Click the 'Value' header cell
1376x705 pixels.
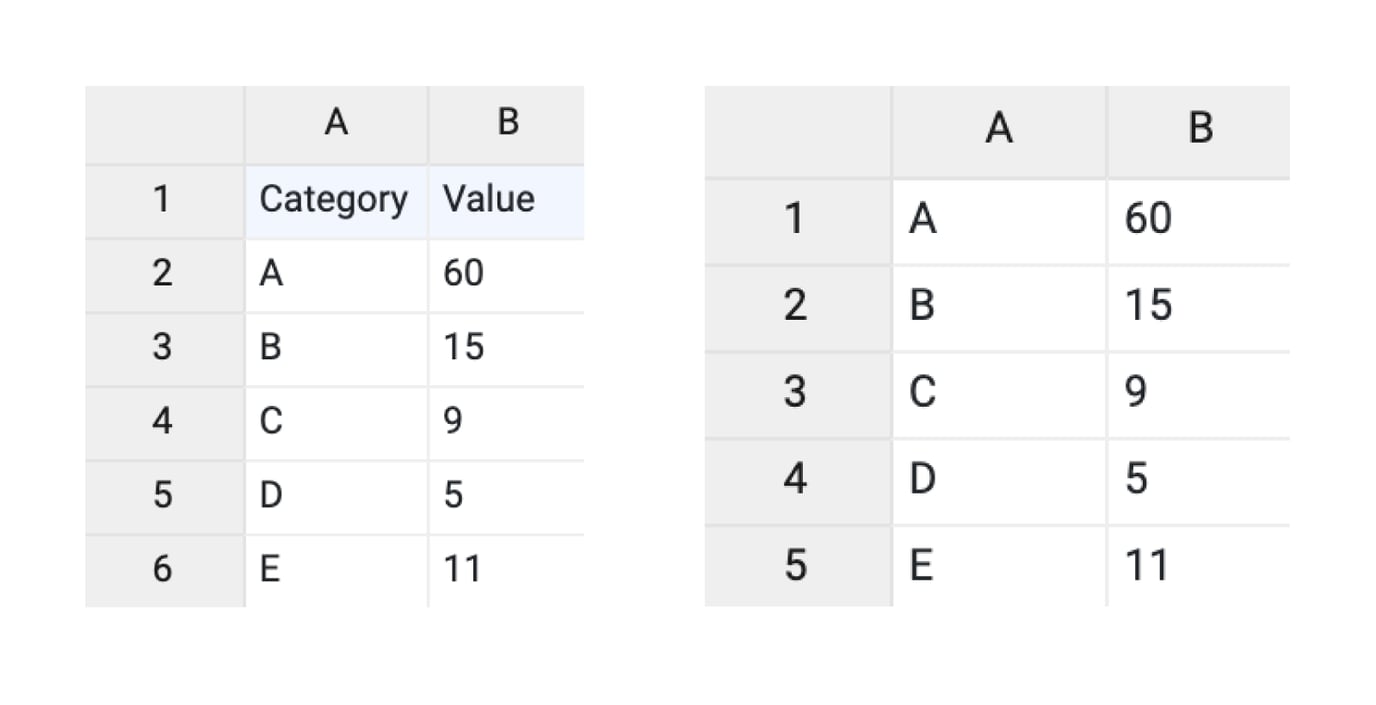[504, 200]
